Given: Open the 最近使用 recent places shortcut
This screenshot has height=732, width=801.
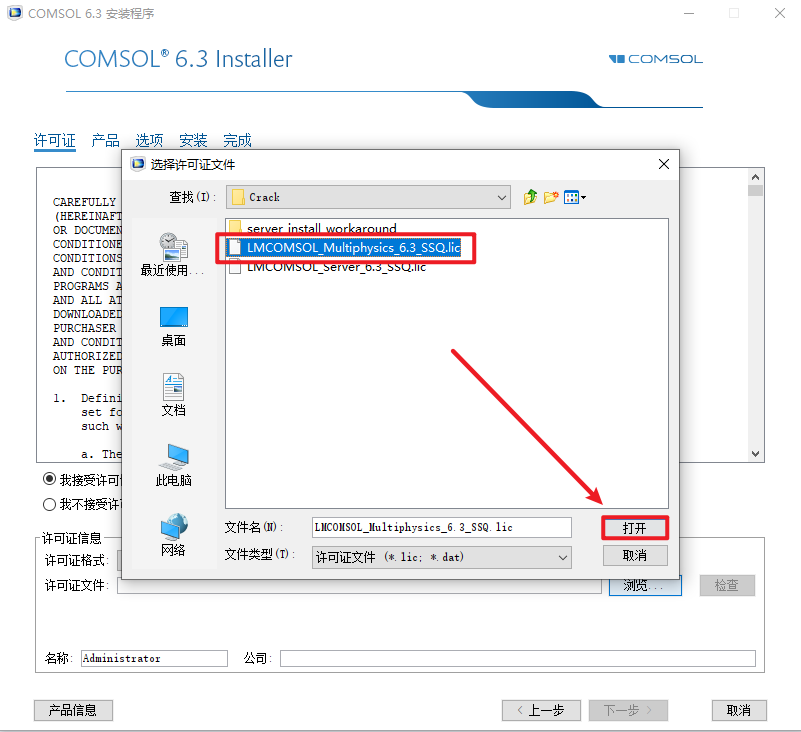Looking at the screenshot, I should tap(173, 254).
